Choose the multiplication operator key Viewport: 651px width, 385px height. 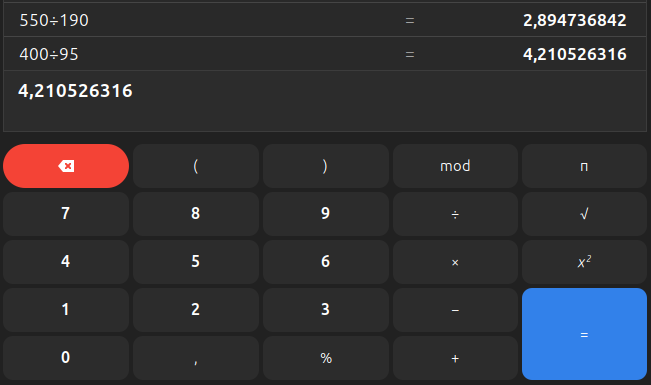455,262
